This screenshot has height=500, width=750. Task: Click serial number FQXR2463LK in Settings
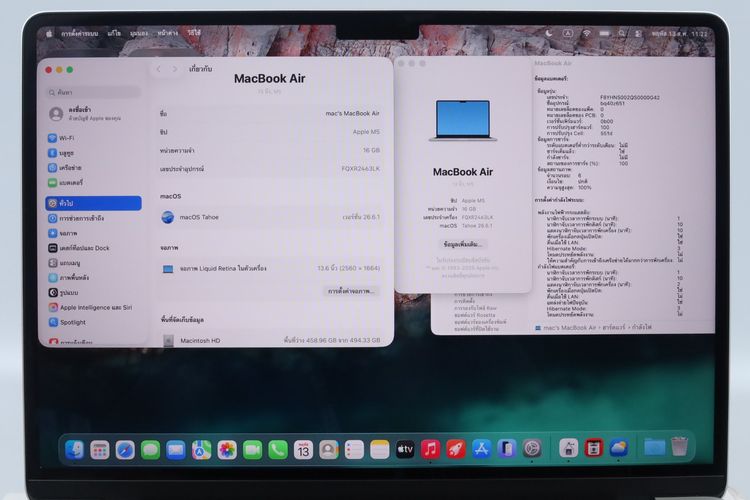point(360,169)
